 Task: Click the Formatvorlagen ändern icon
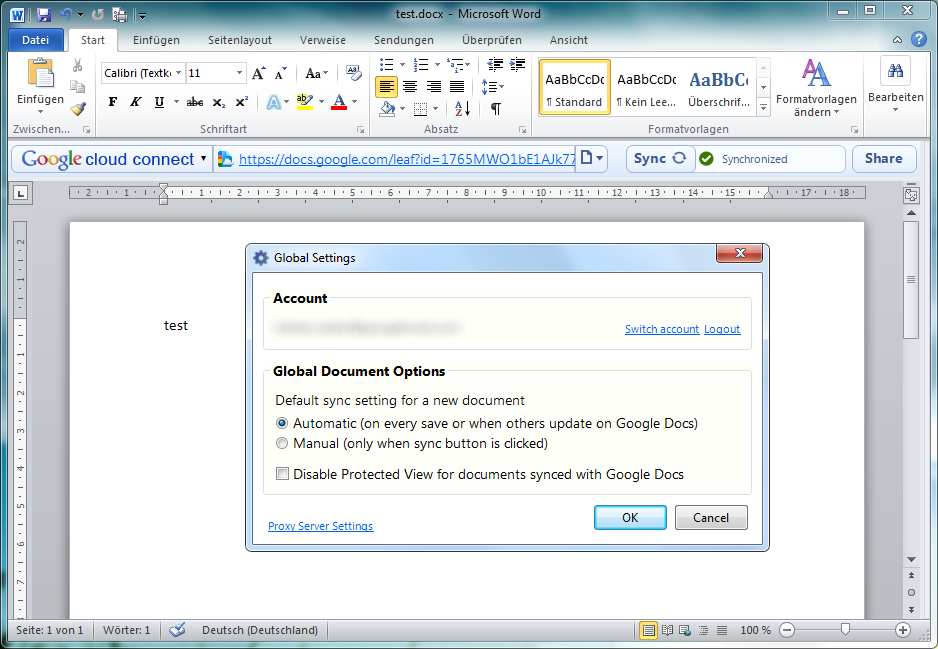click(x=816, y=73)
